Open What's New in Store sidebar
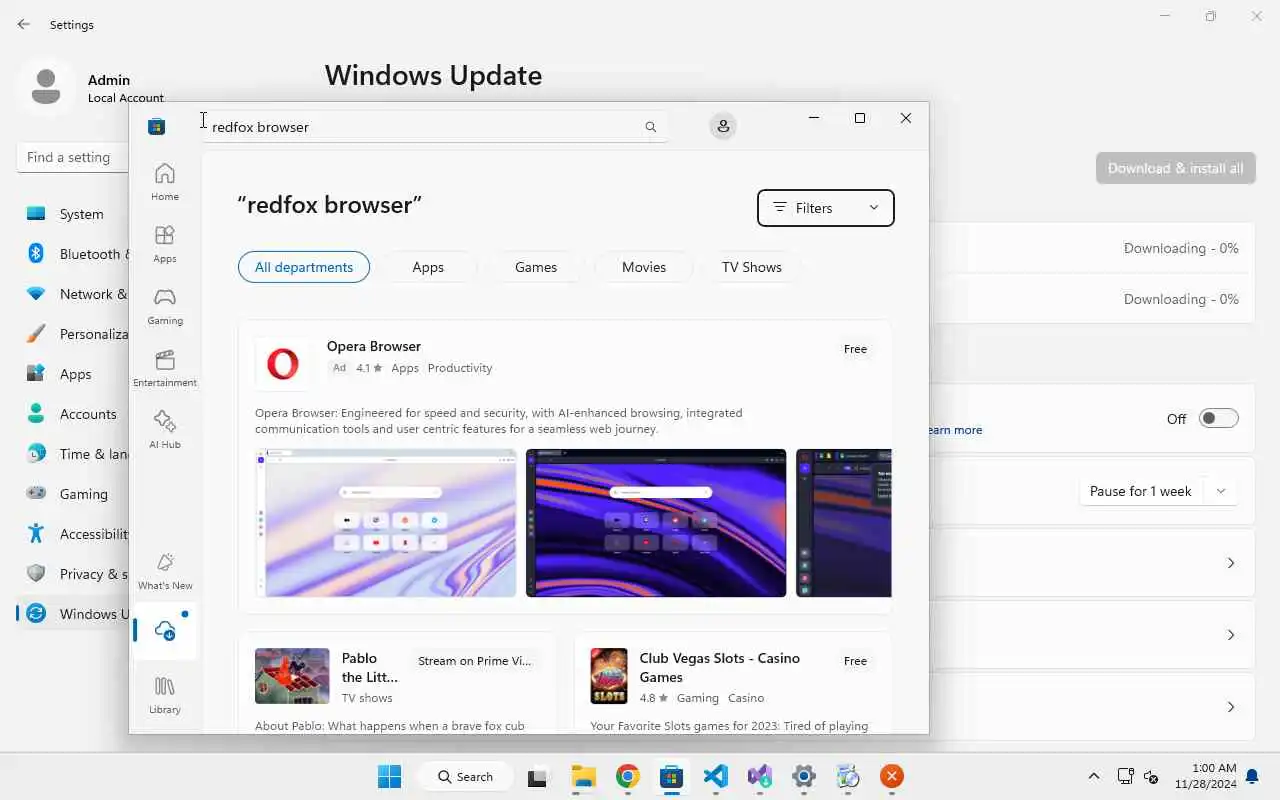The width and height of the screenshot is (1280, 800). (165, 571)
